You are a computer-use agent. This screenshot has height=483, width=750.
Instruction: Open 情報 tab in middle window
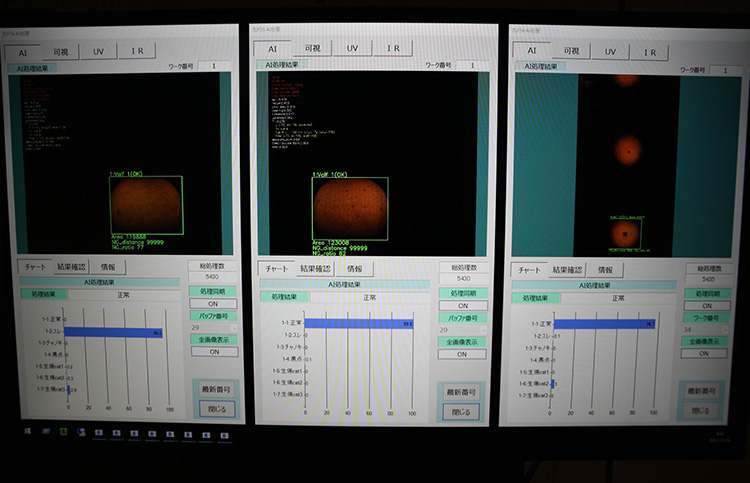click(x=354, y=269)
